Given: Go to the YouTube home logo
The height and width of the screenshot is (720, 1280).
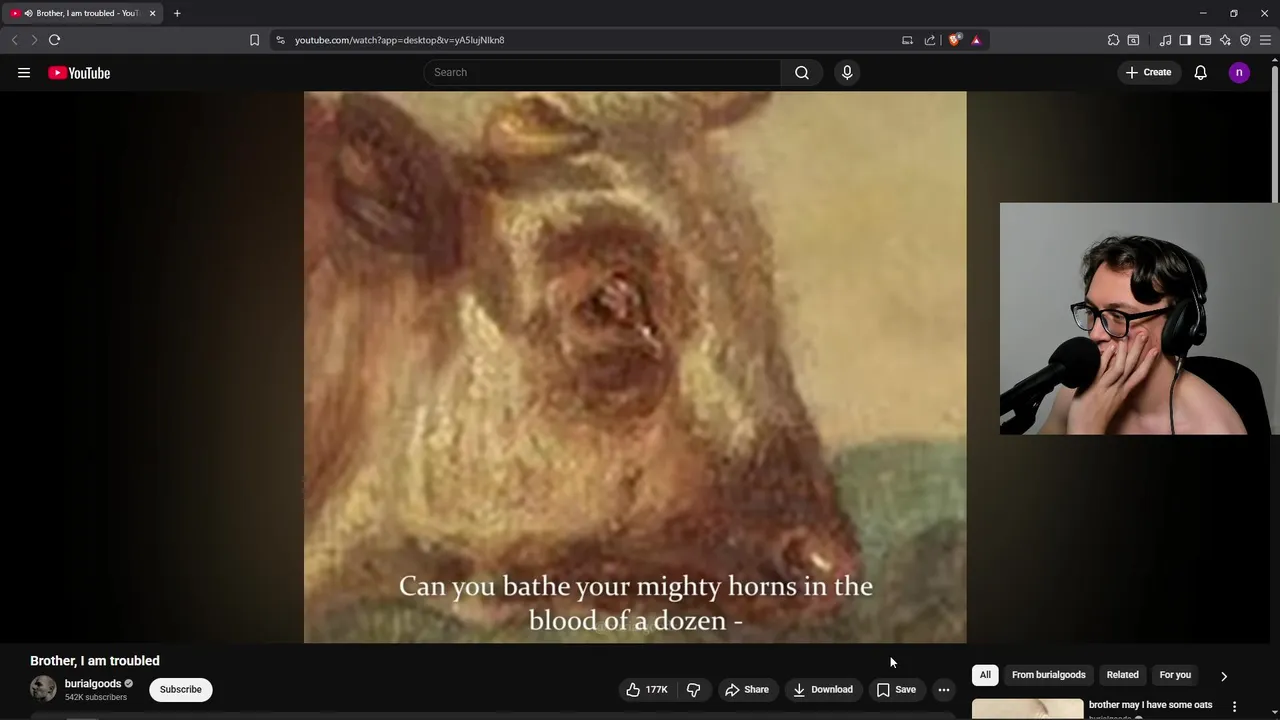Looking at the screenshot, I should point(79,73).
